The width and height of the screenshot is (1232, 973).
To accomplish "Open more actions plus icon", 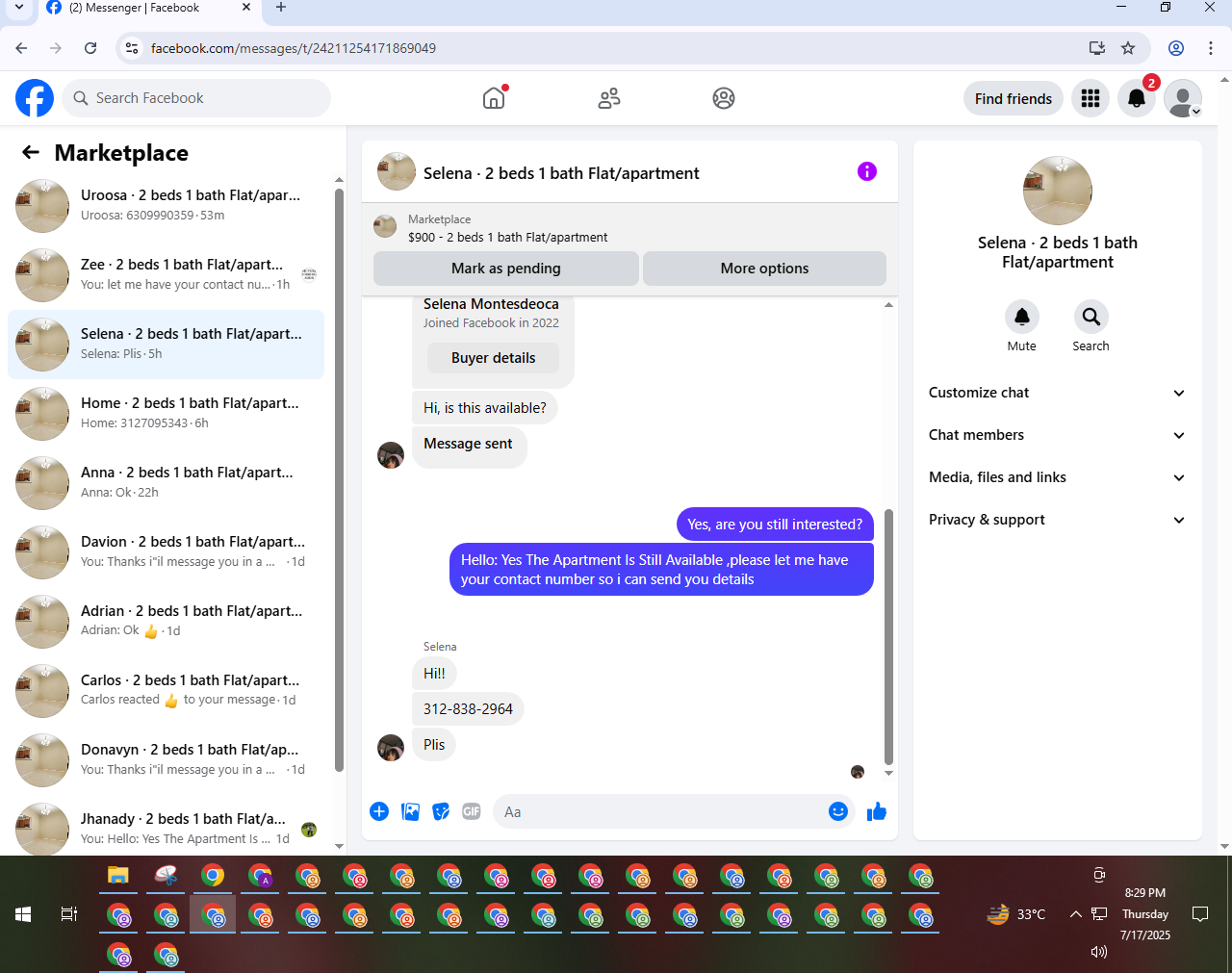I will (x=379, y=811).
